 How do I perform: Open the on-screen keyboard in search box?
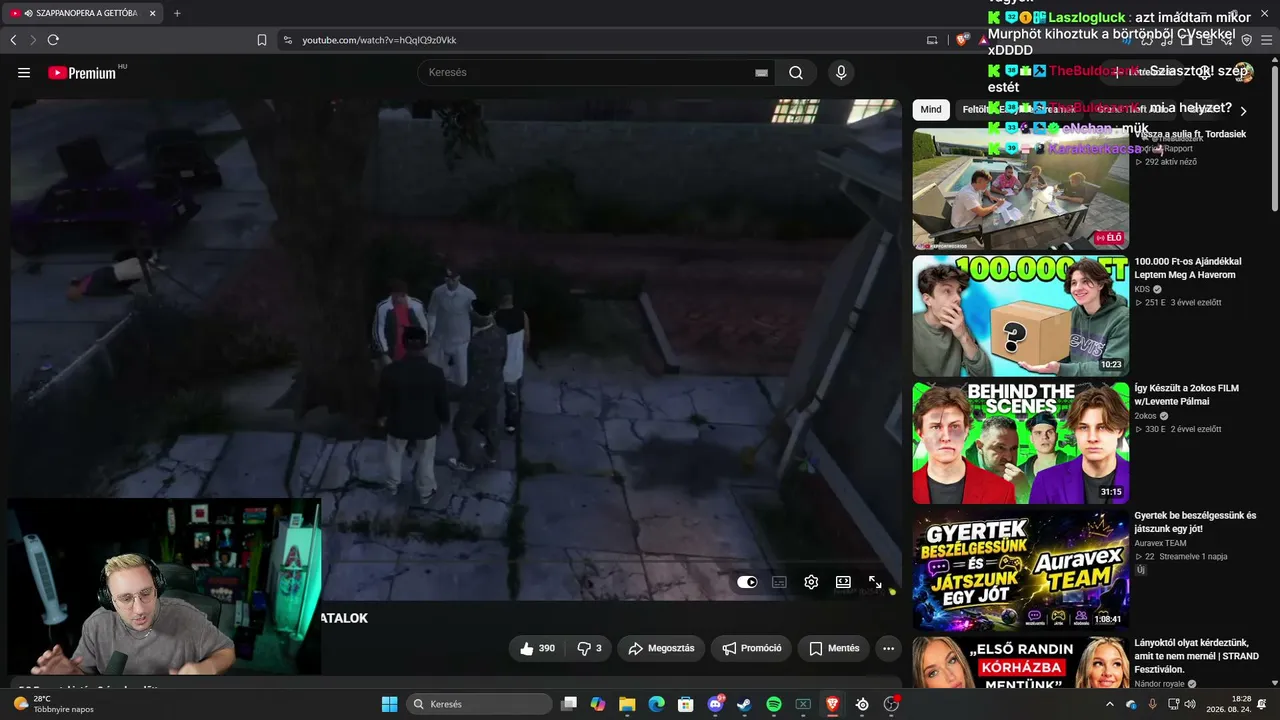coord(761,72)
